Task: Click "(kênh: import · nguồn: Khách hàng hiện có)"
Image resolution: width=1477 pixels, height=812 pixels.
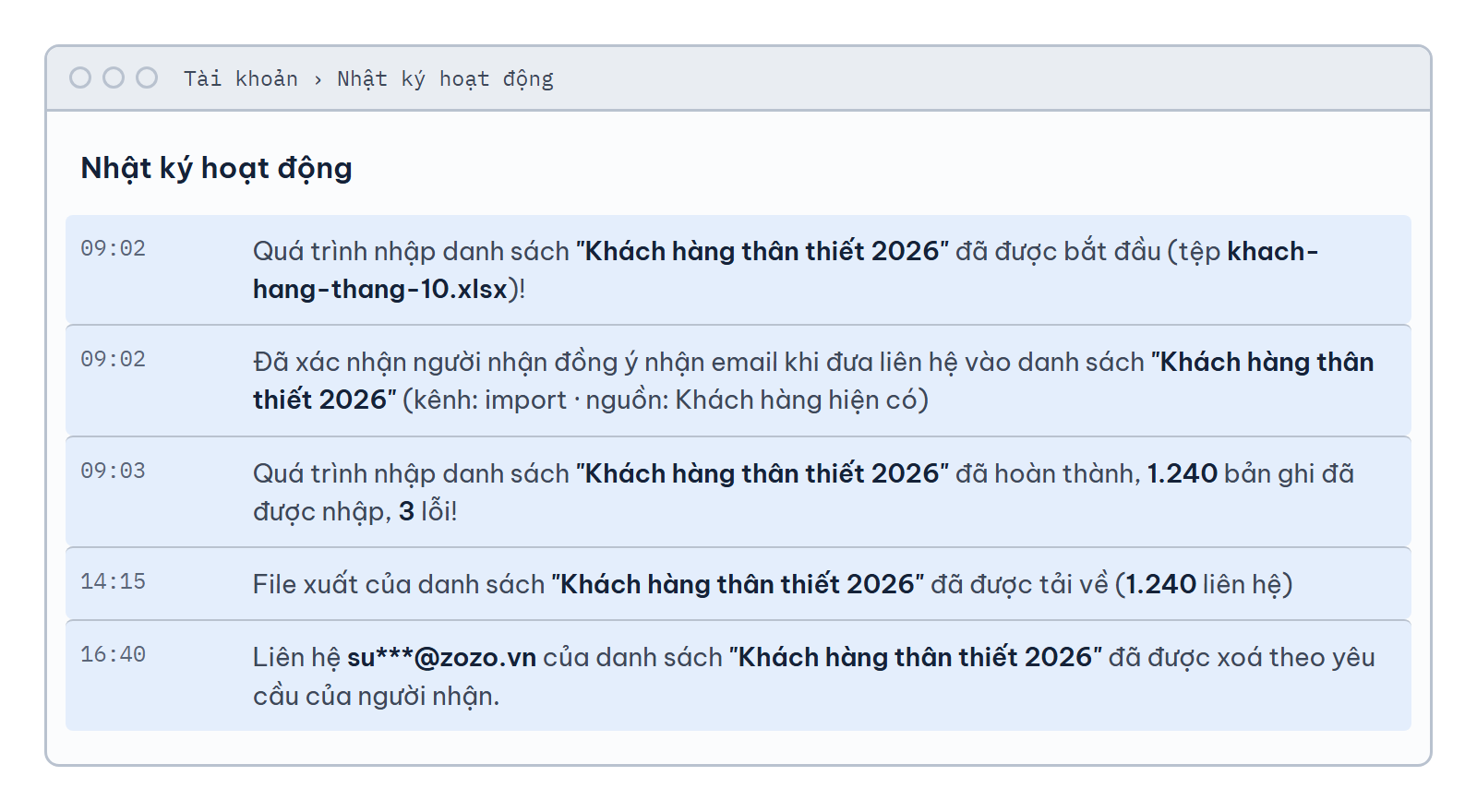Action: [x=666, y=400]
